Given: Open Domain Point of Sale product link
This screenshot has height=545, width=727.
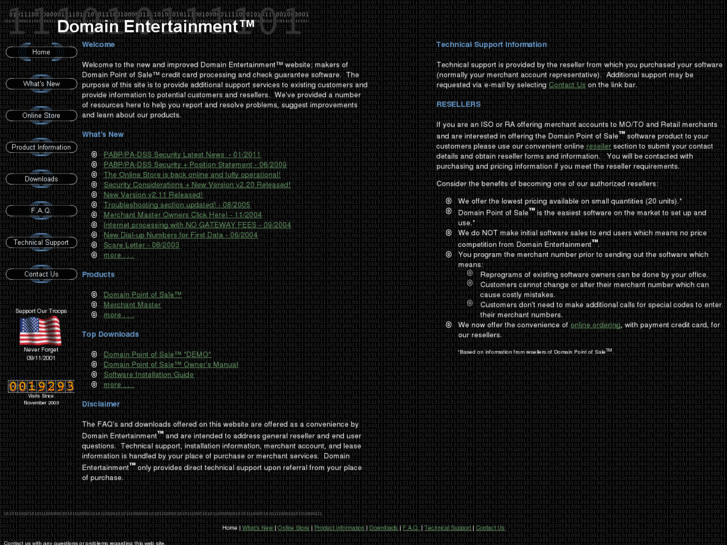Looking at the screenshot, I should (x=142, y=295).
